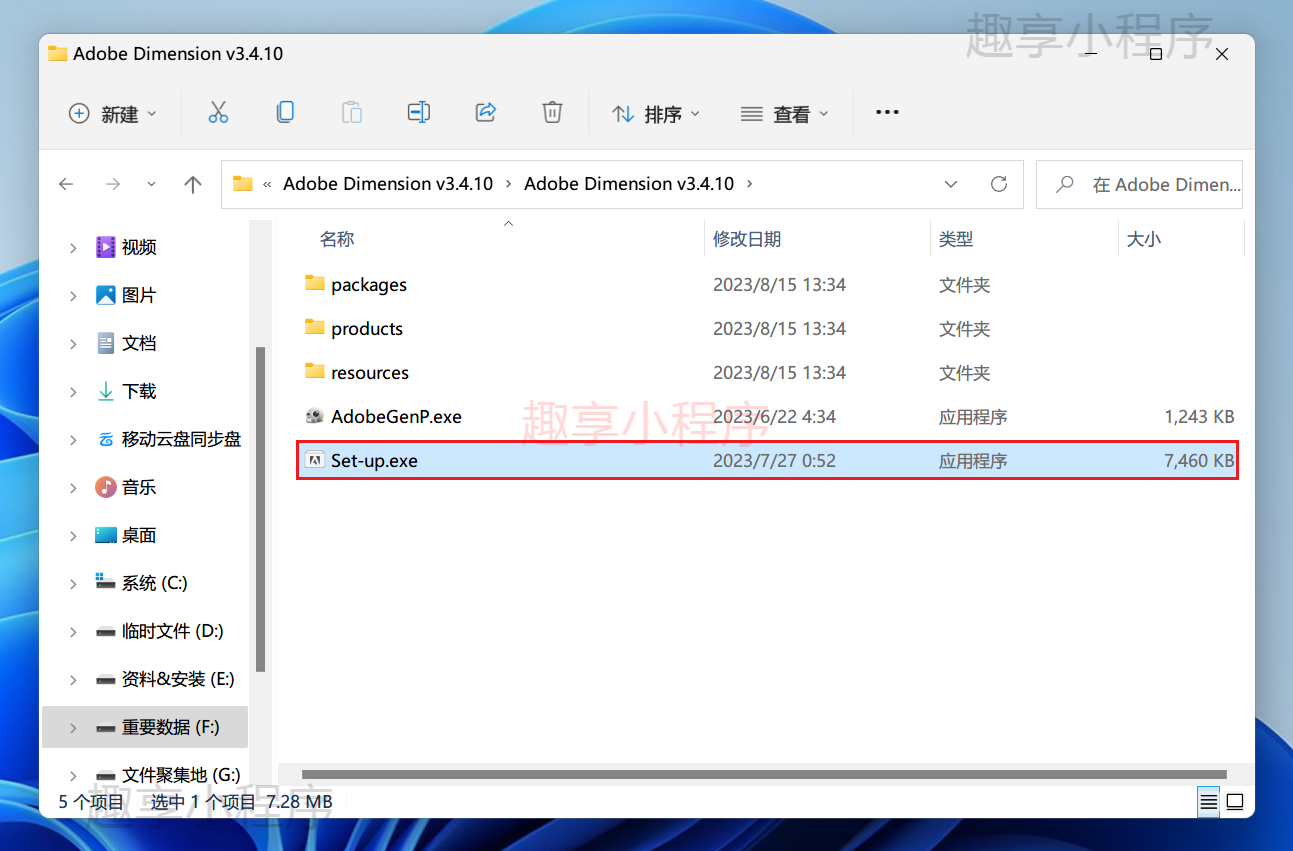Click the 2023/6/22 4:34 date cell
Viewport: 1293px width, 851px height.
coord(774,417)
